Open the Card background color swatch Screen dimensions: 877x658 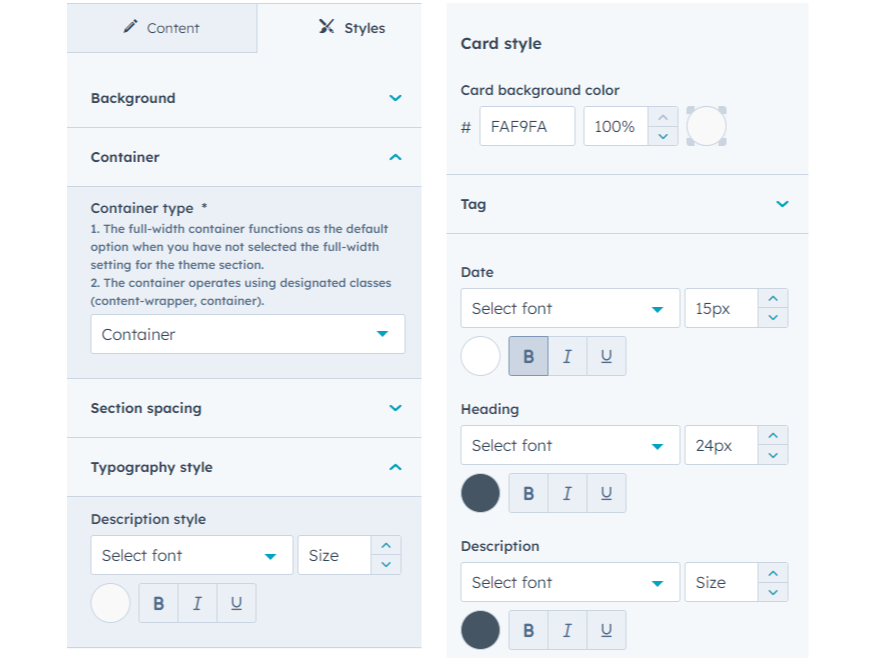pos(706,127)
